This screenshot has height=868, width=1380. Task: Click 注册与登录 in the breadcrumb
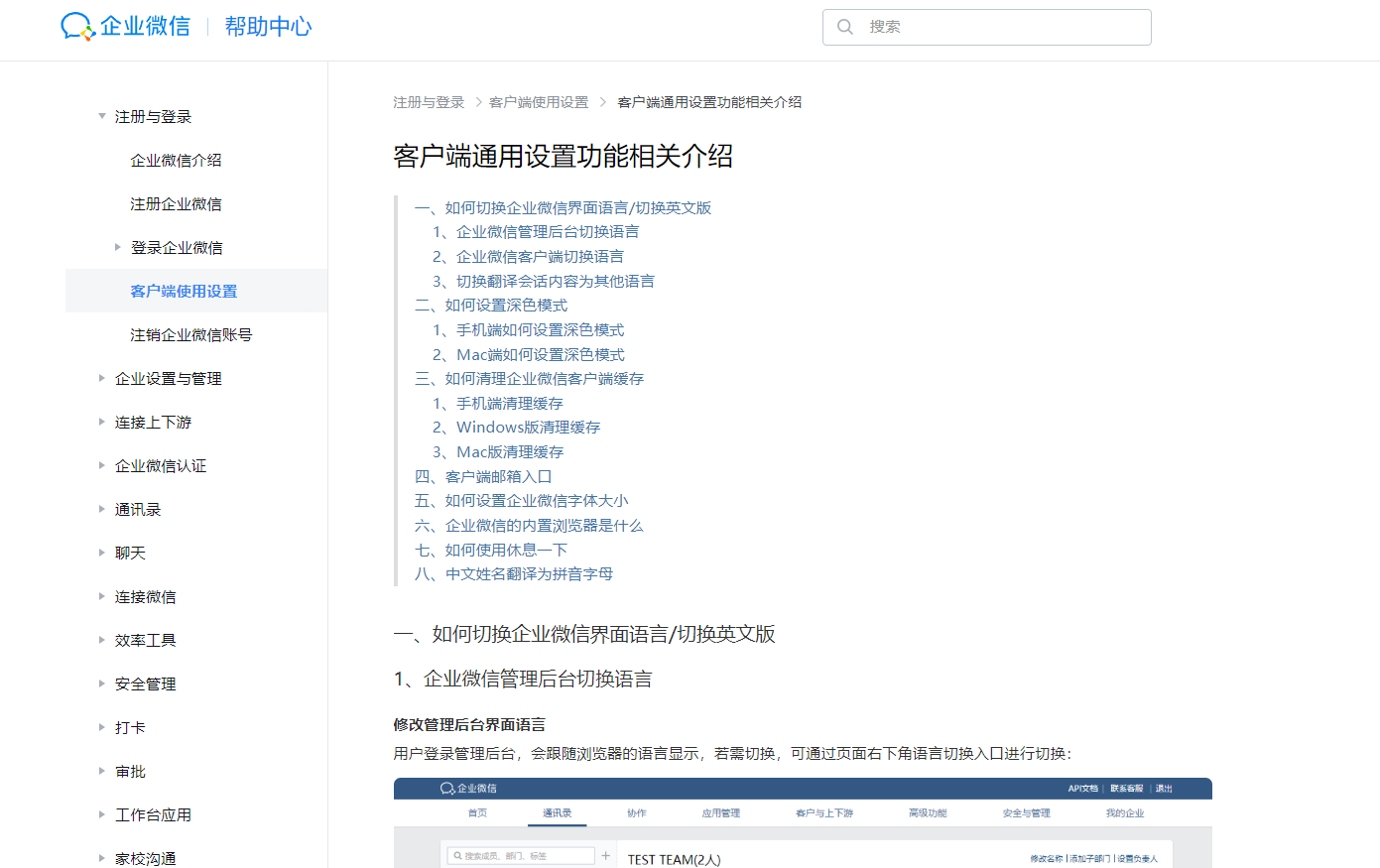pos(429,102)
